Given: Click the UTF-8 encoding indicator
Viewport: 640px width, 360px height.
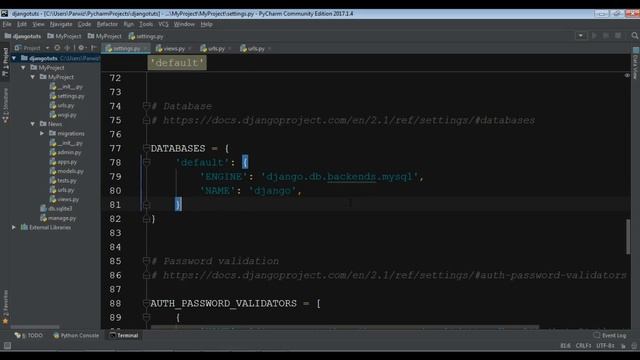Looking at the screenshot, I should [605, 346].
